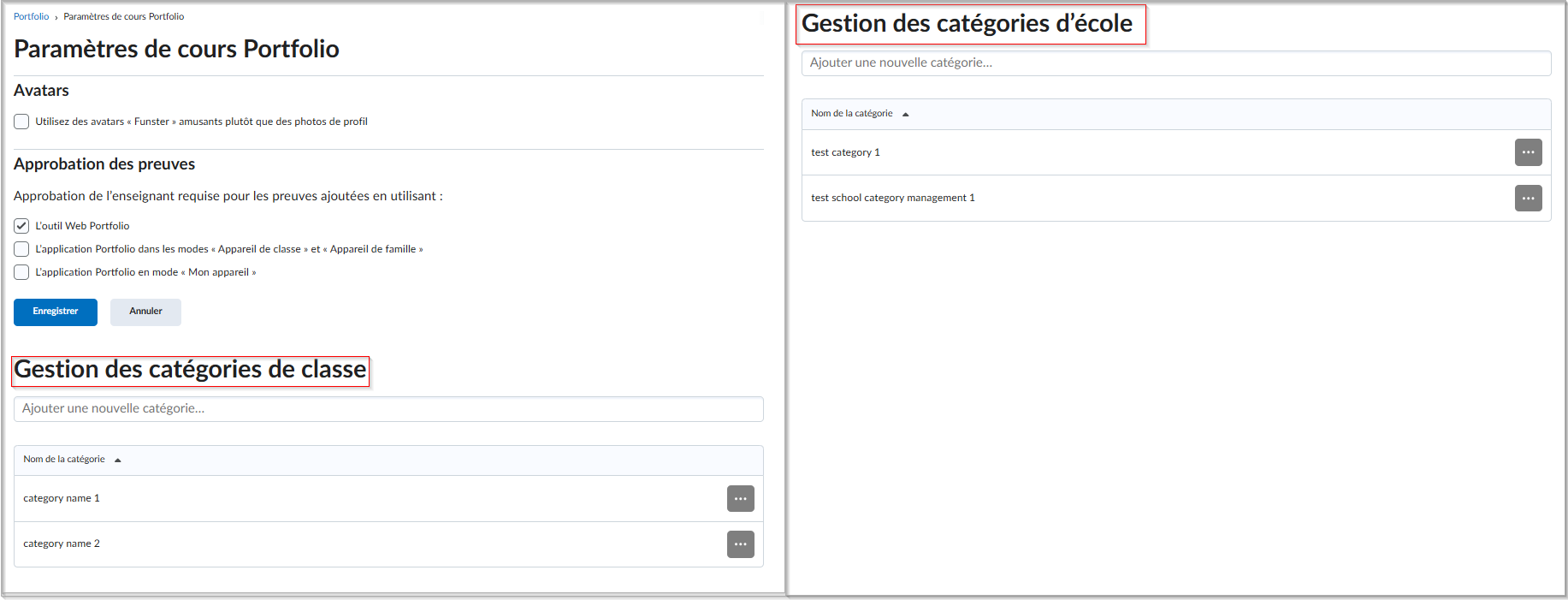Go to Portfolio breadcrumb link
The image size is (1568, 600).
click(x=32, y=16)
